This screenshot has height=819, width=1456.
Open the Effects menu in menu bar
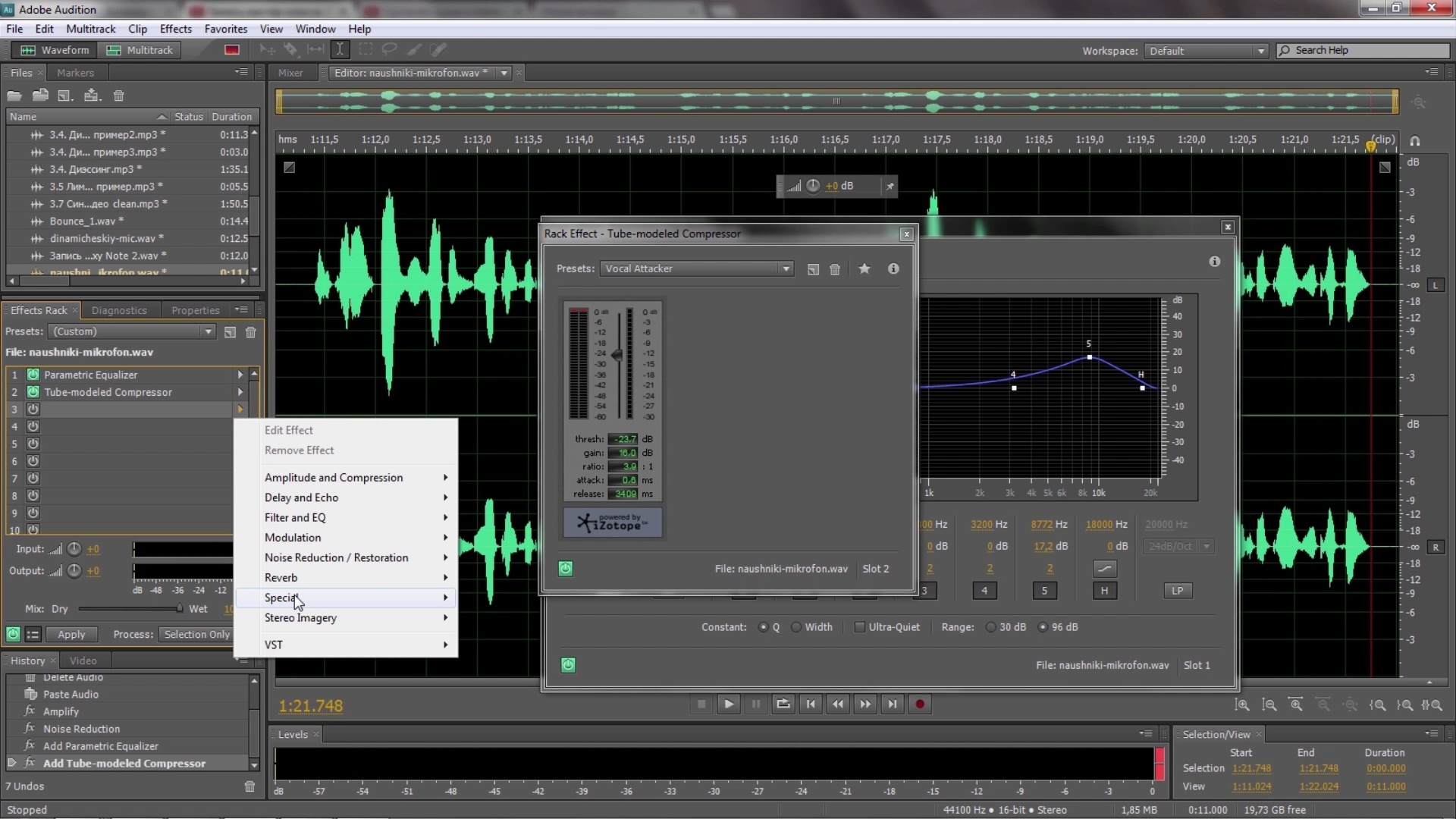click(x=175, y=29)
